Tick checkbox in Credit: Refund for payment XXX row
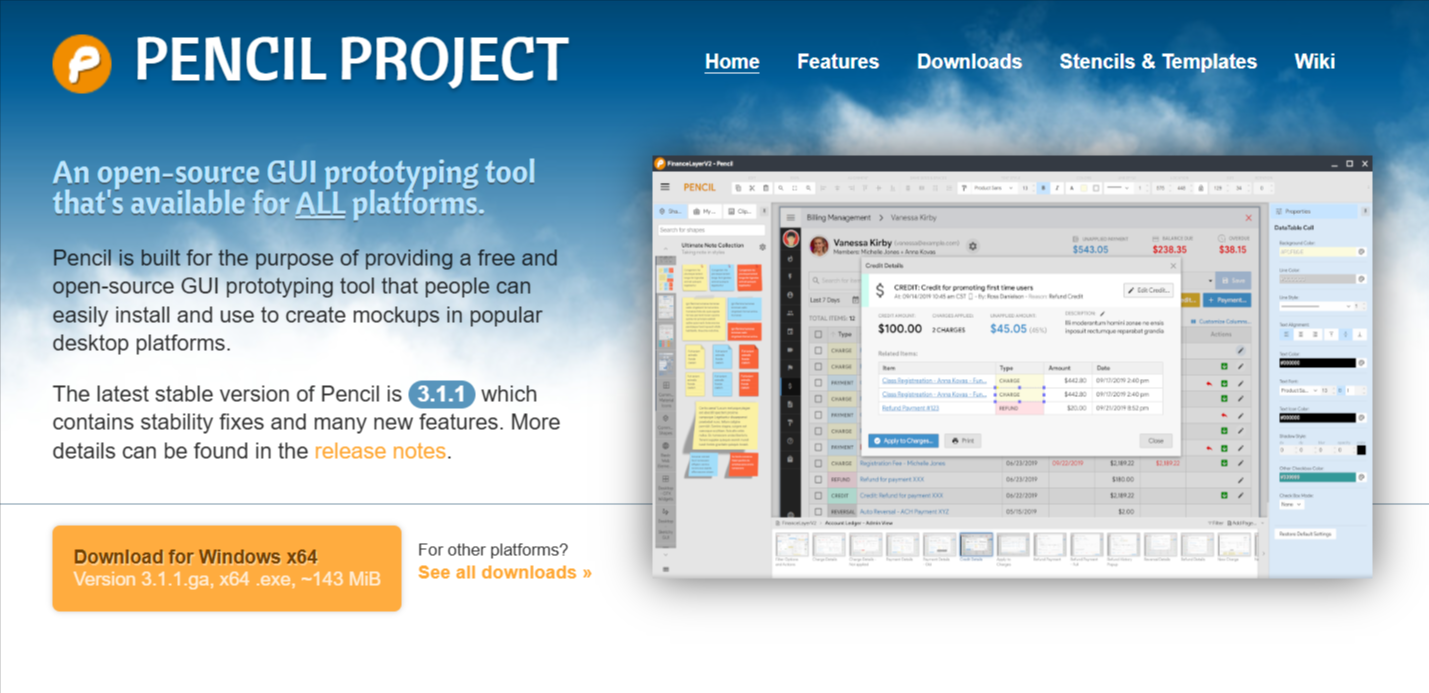Screen dimensions: 1429x693 pos(818,495)
